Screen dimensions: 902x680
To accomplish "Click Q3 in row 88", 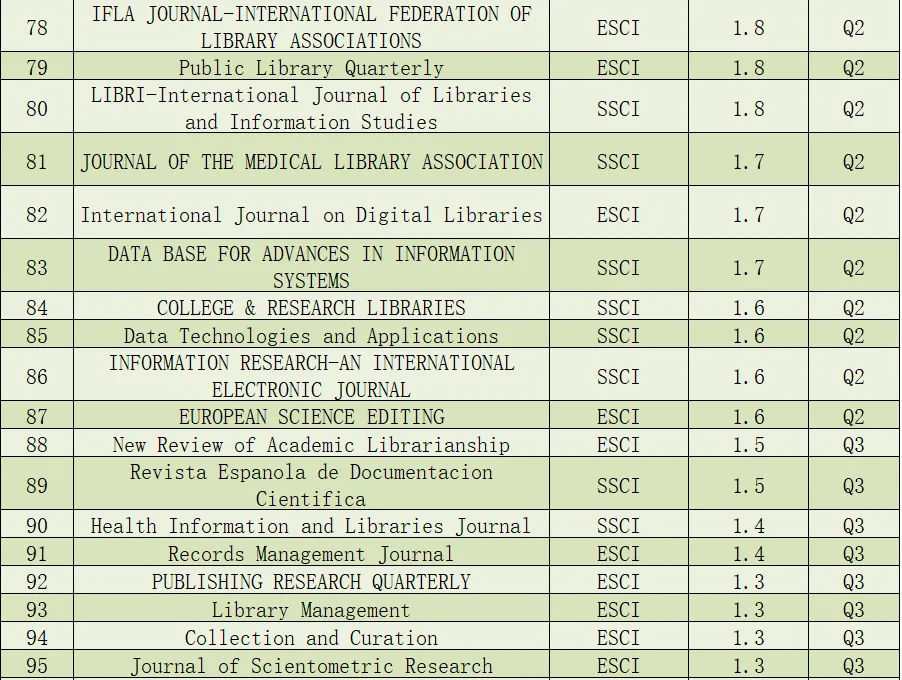I will click(x=854, y=445).
